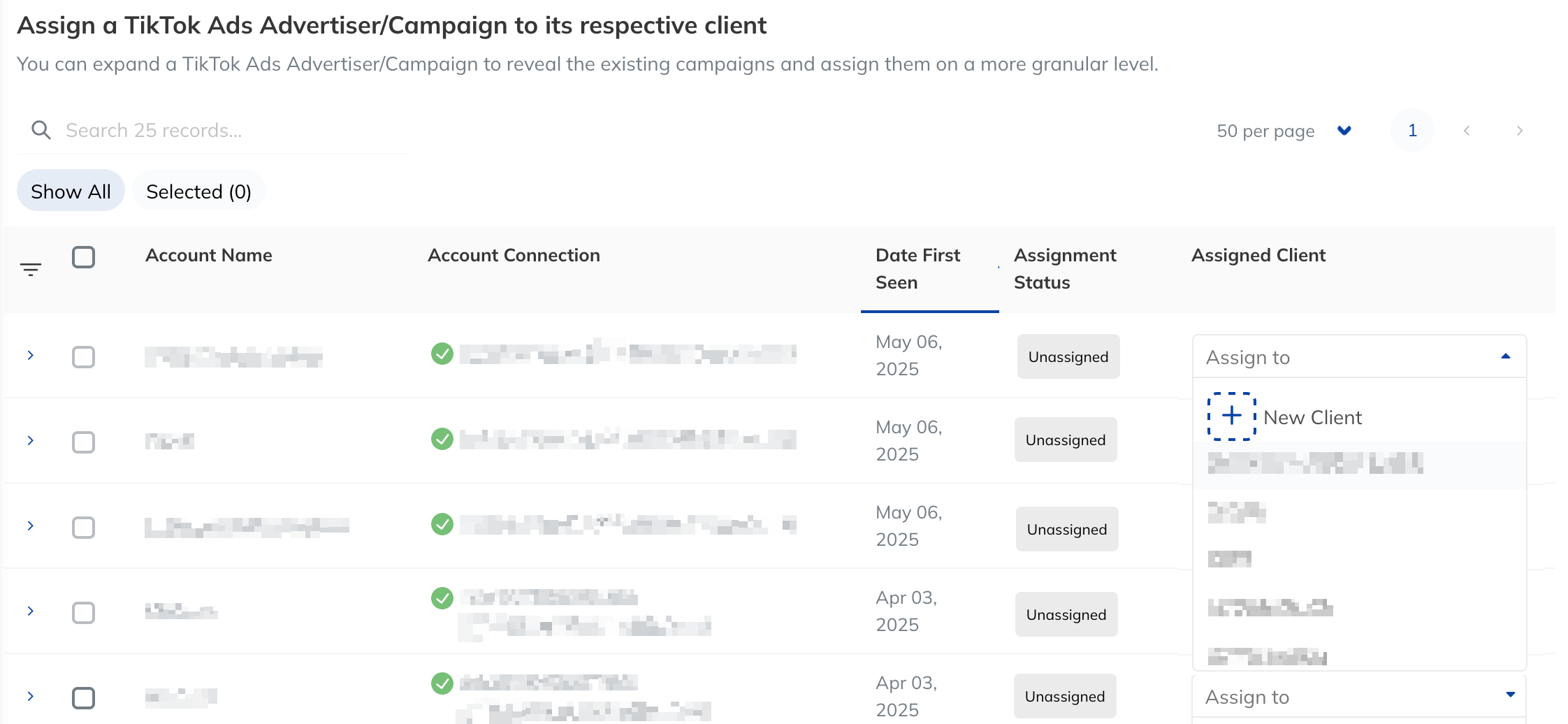Open the 50 per page dropdown
Screen dimensions: 1568x724
tap(1284, 131)
